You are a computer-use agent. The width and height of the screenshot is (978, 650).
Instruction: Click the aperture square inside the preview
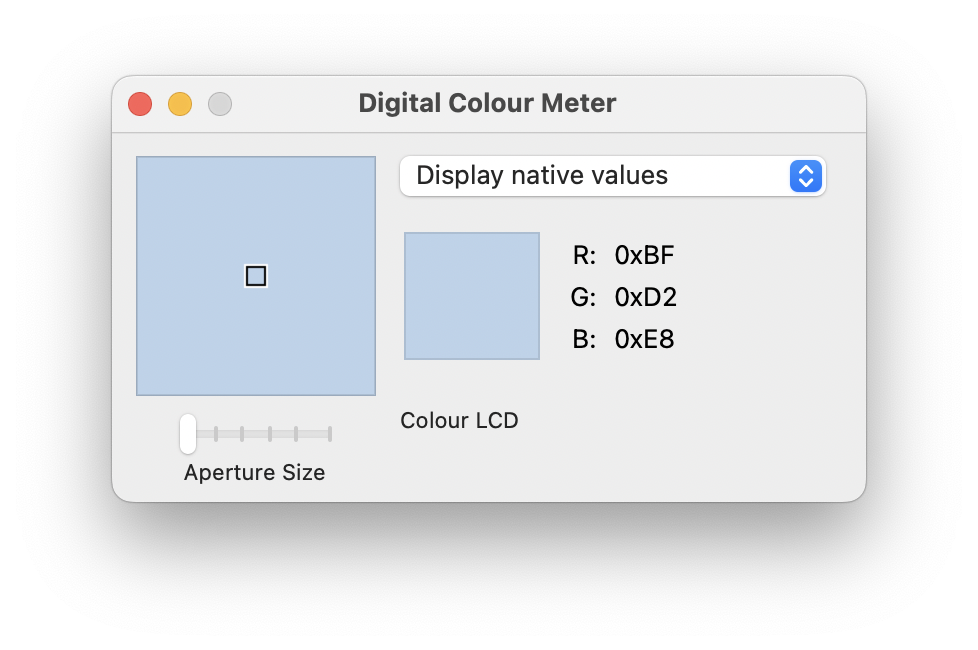(x=255, y=276)
